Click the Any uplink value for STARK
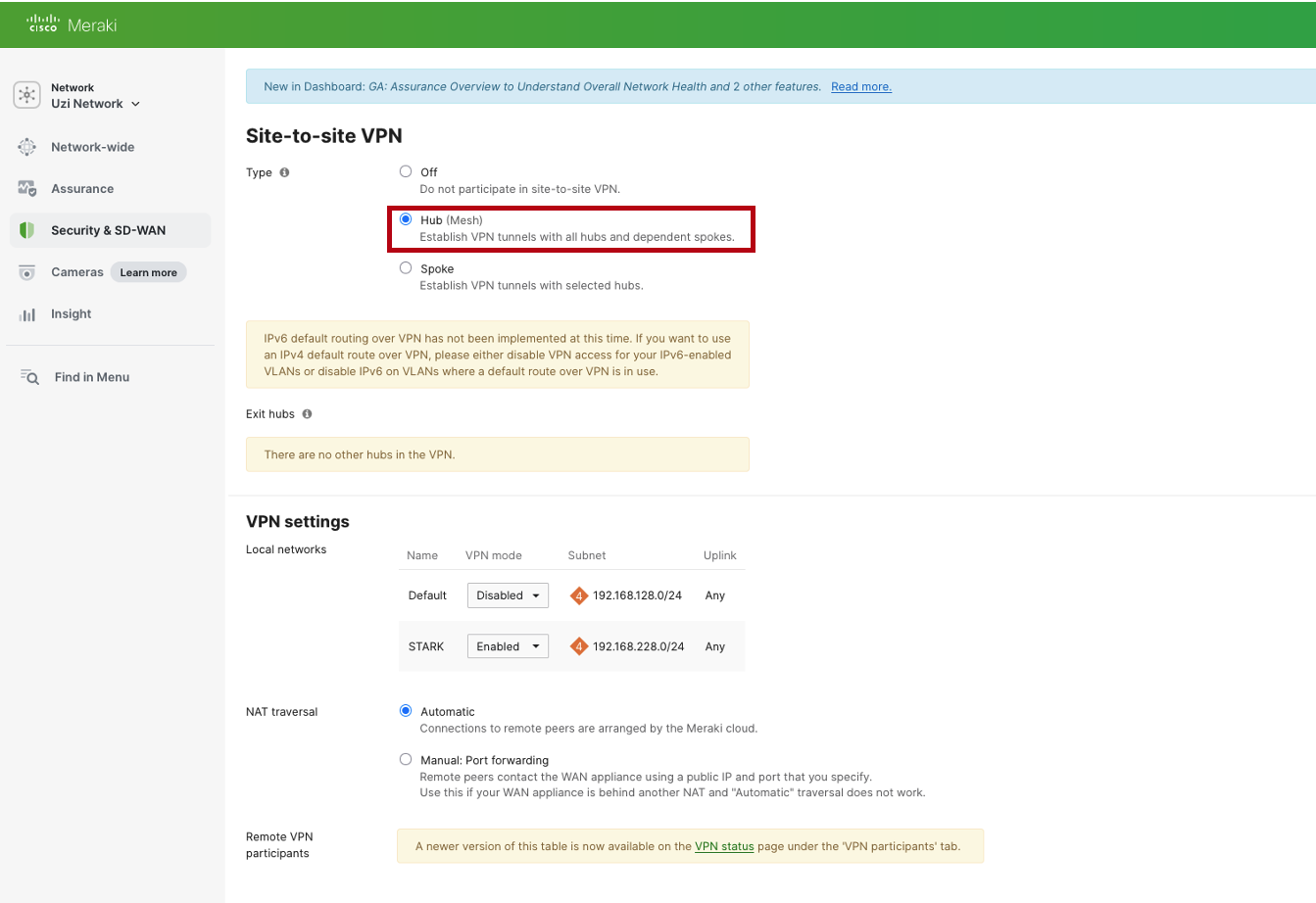This screenshot has width=1316, height=903. pyautogui.click(x=715, y=646)
